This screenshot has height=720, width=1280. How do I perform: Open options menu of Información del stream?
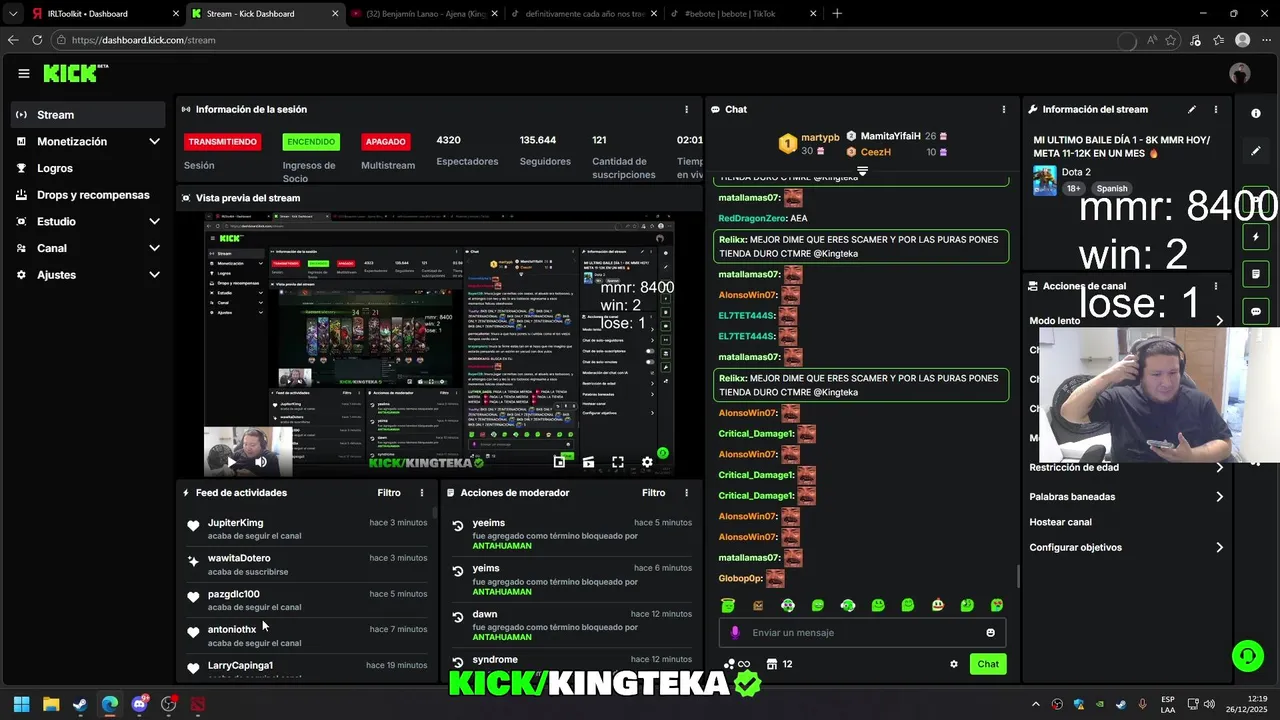click(x=1216, y=109)
